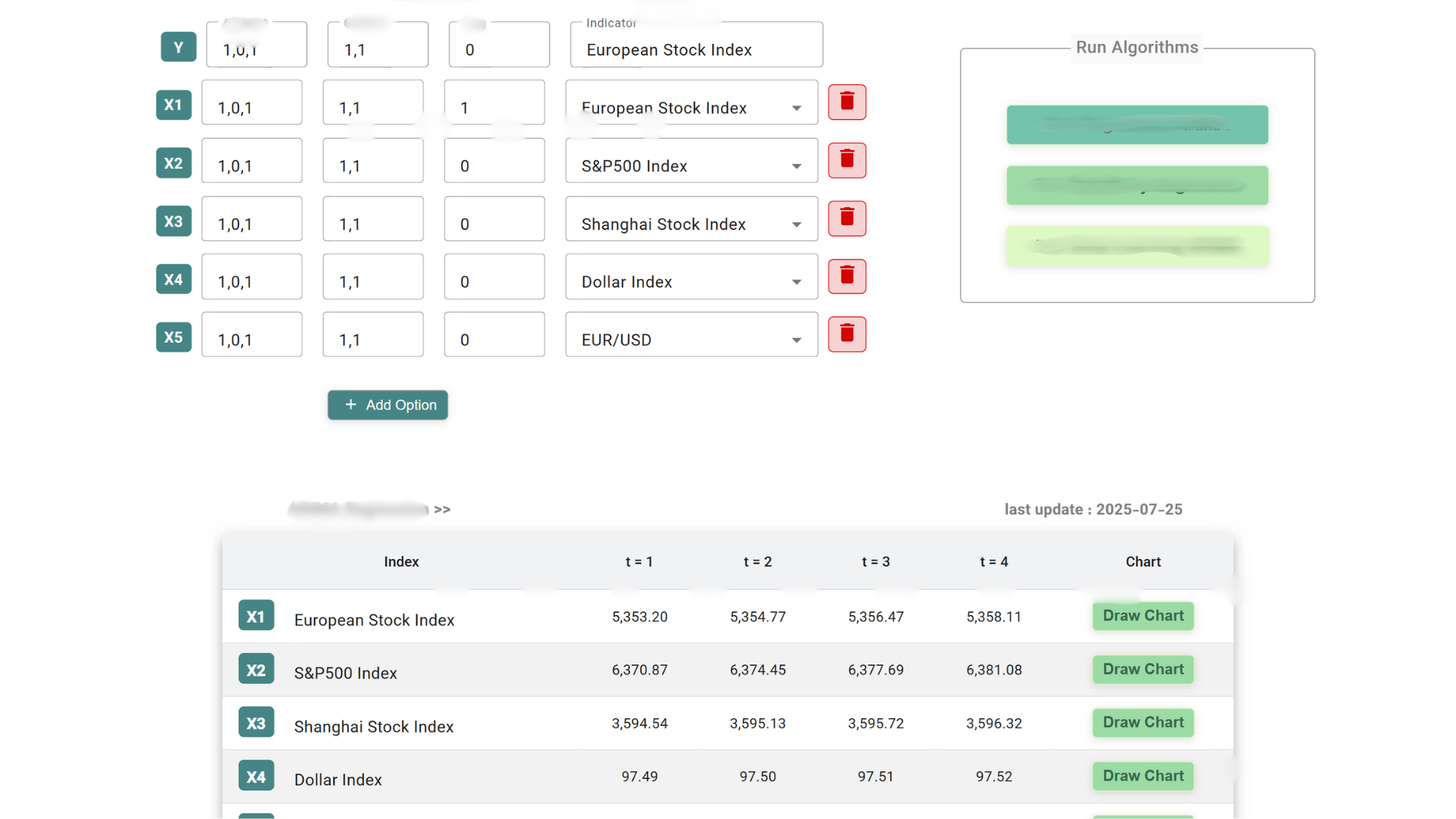Viewport: 1456px width, 819px height.
Task: Click the X4 badge in the options form
Action: coord(174,279)
